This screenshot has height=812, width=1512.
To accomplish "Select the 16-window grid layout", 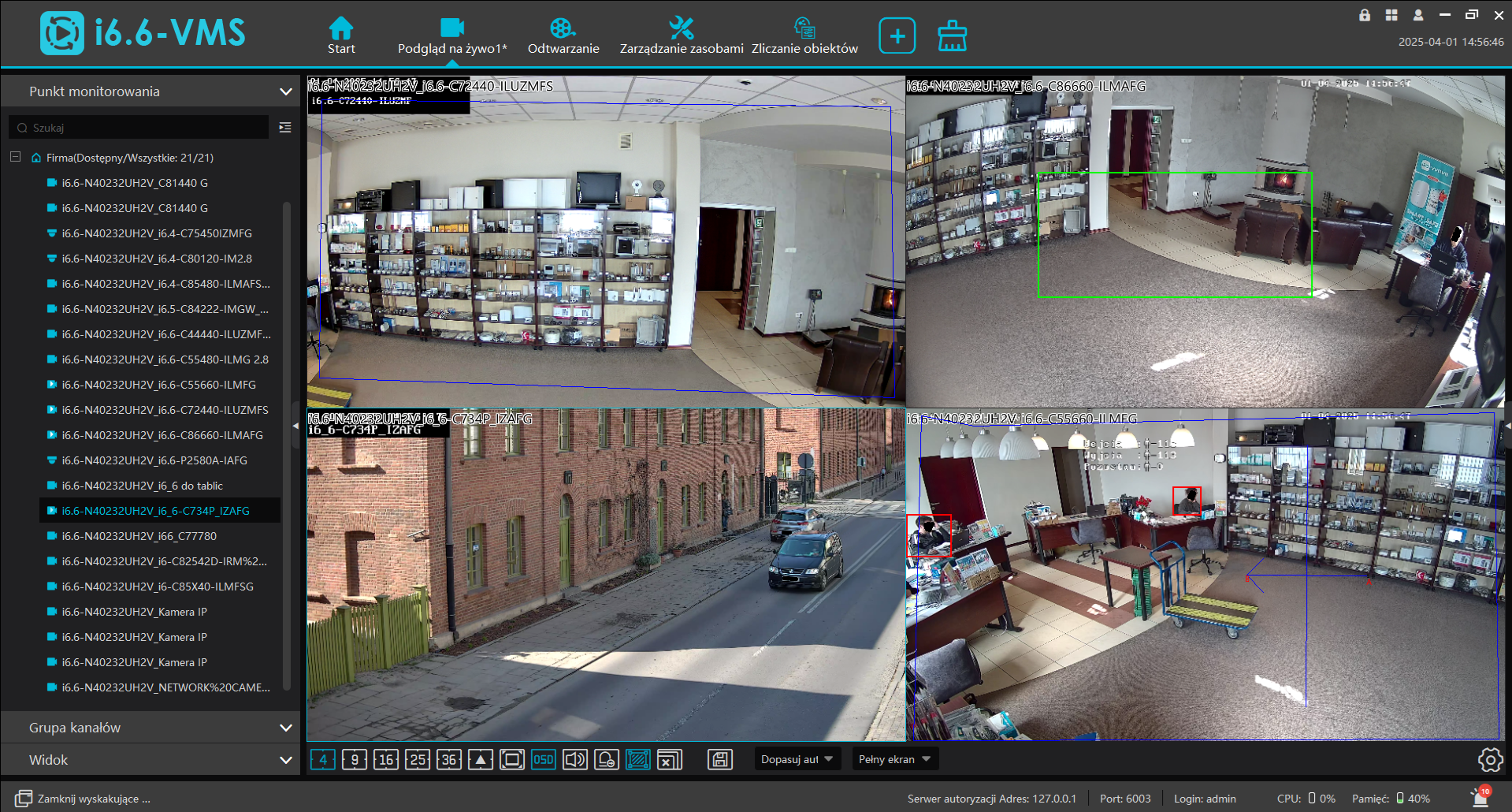I will 386,759.
